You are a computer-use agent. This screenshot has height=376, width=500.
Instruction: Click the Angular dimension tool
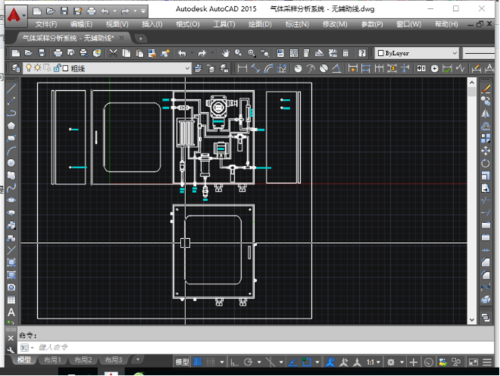click(x=337, y=68)
